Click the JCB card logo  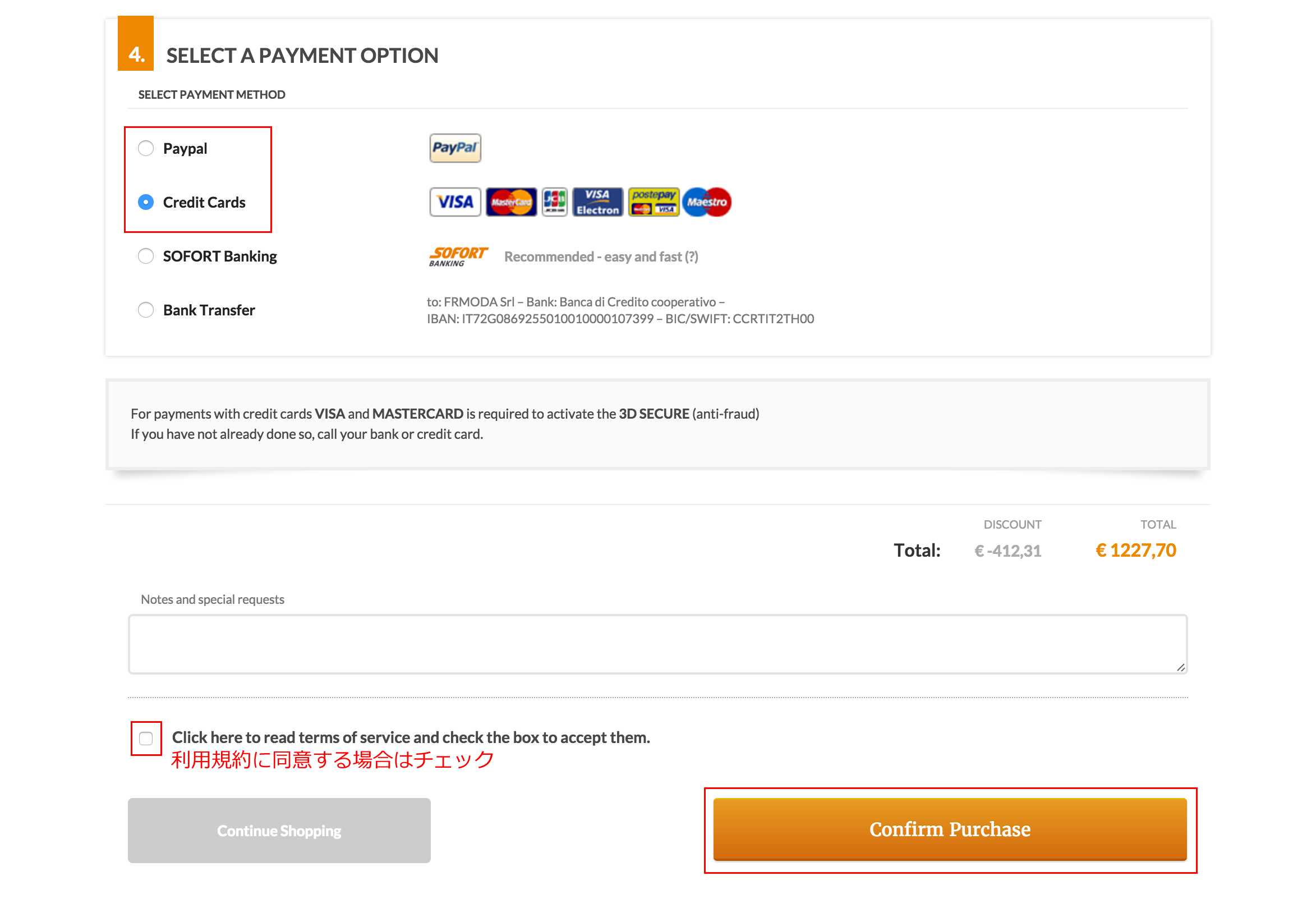554,202
